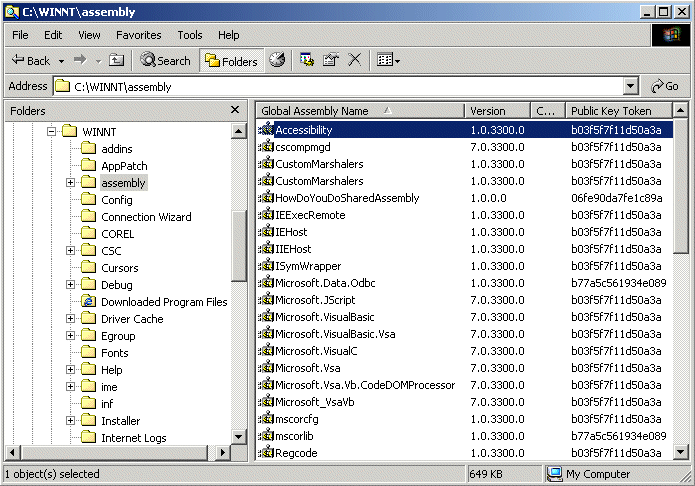Open the Tools menu
This screenshot has height=486, width=695.
tap(190, 35)
